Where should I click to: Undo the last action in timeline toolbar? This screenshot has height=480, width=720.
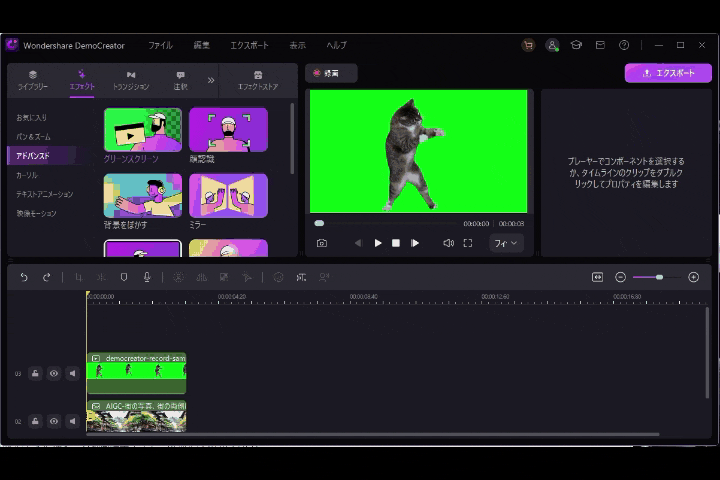pos(24,277)
